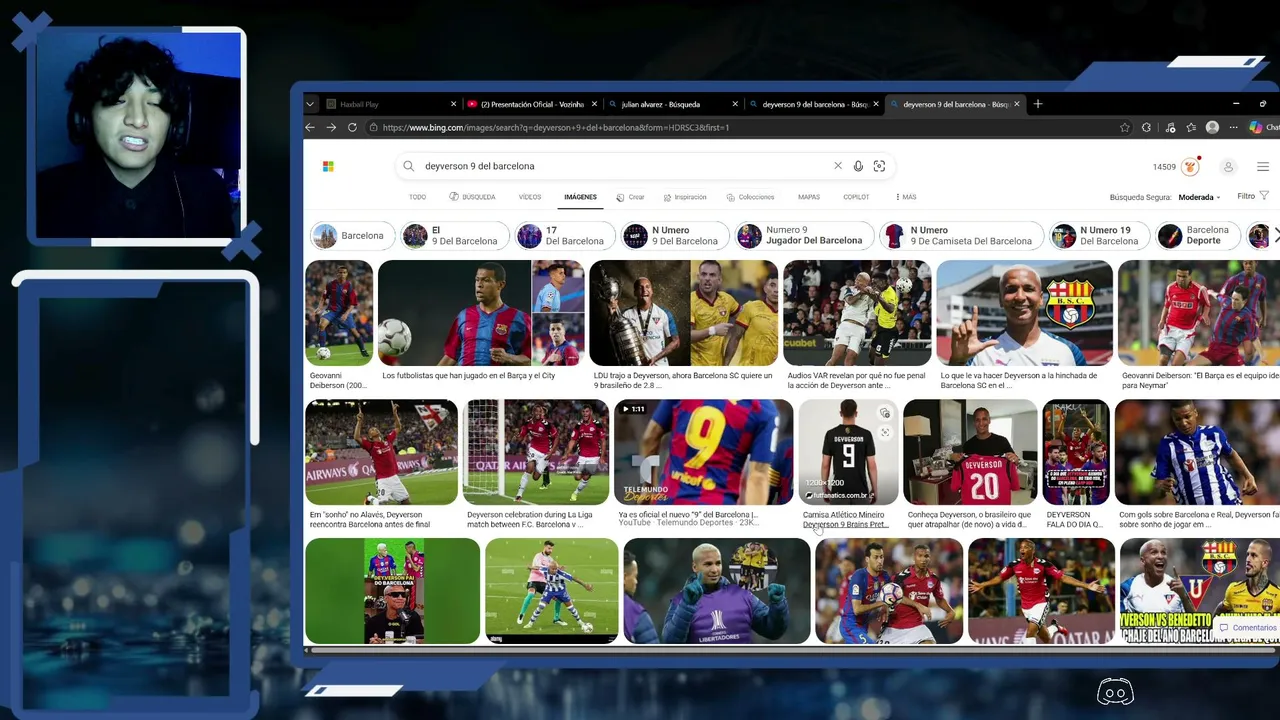This screenshot has height=720, width=1280.
Task: Click the Discord logo in the overlay
Action: [1115, 692]
